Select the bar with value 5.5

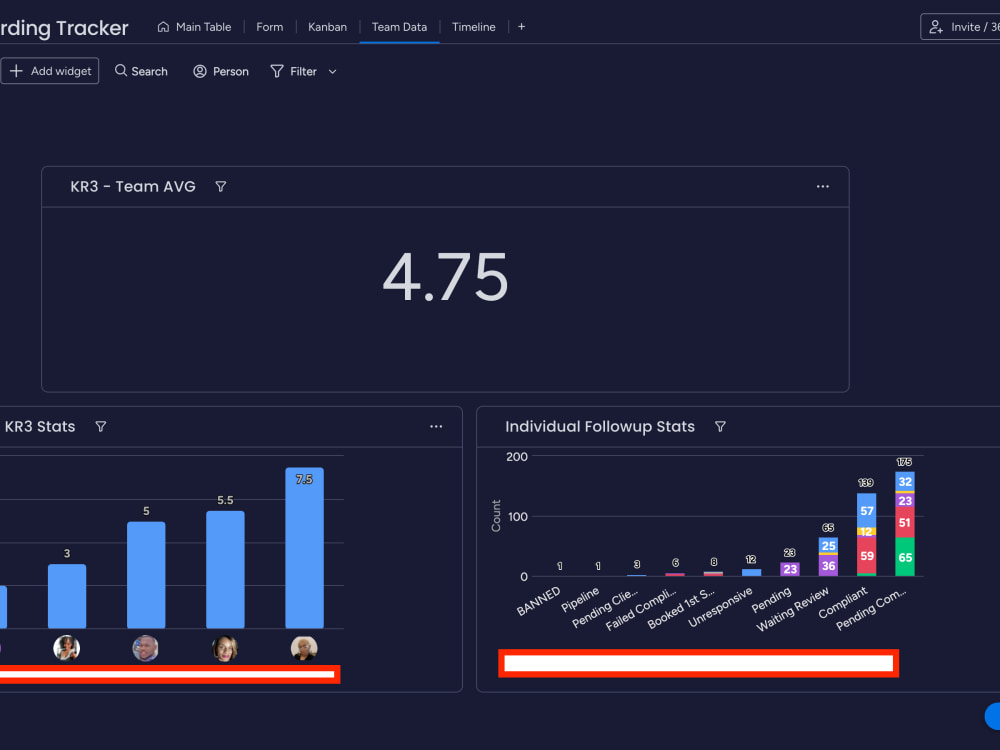[225, 570]
